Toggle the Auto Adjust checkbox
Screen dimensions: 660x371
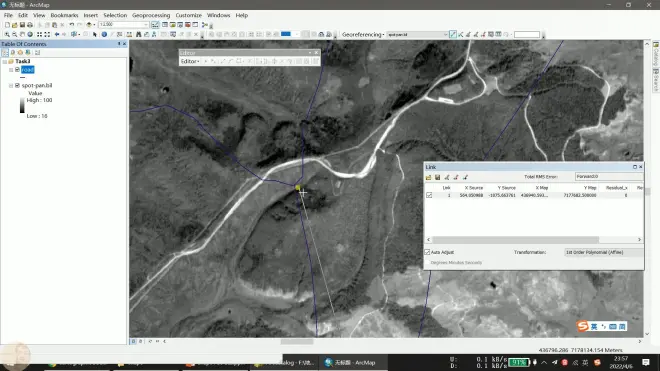(x=427, y=252)
